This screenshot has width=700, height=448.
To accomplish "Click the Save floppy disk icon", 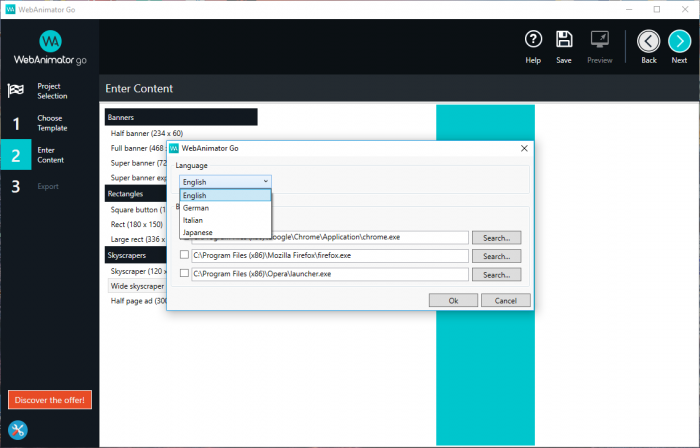I will point(564,40).
